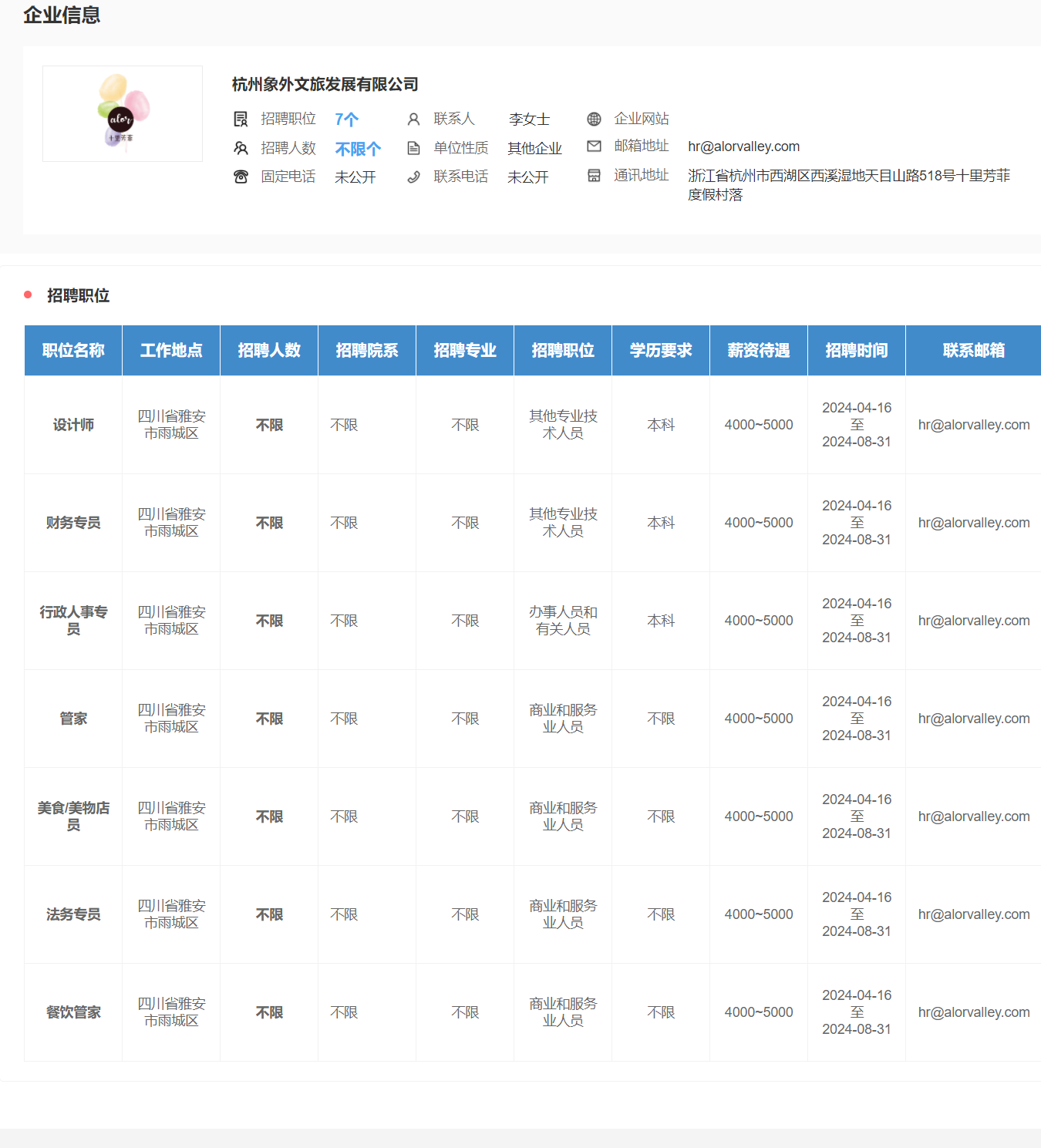Click the recruitment headcount people icon
This screenshot has height=1148, width=1041.
coord(241,148)
